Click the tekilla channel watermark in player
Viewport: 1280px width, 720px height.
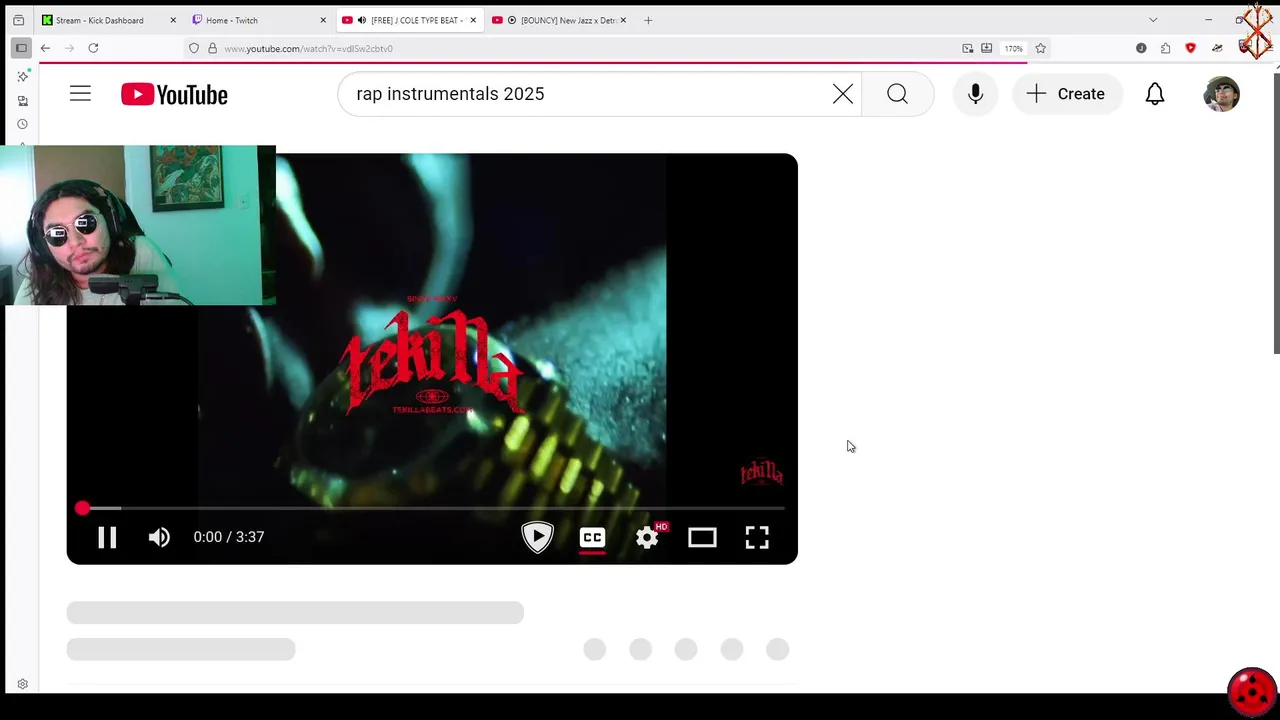(761, 472)
